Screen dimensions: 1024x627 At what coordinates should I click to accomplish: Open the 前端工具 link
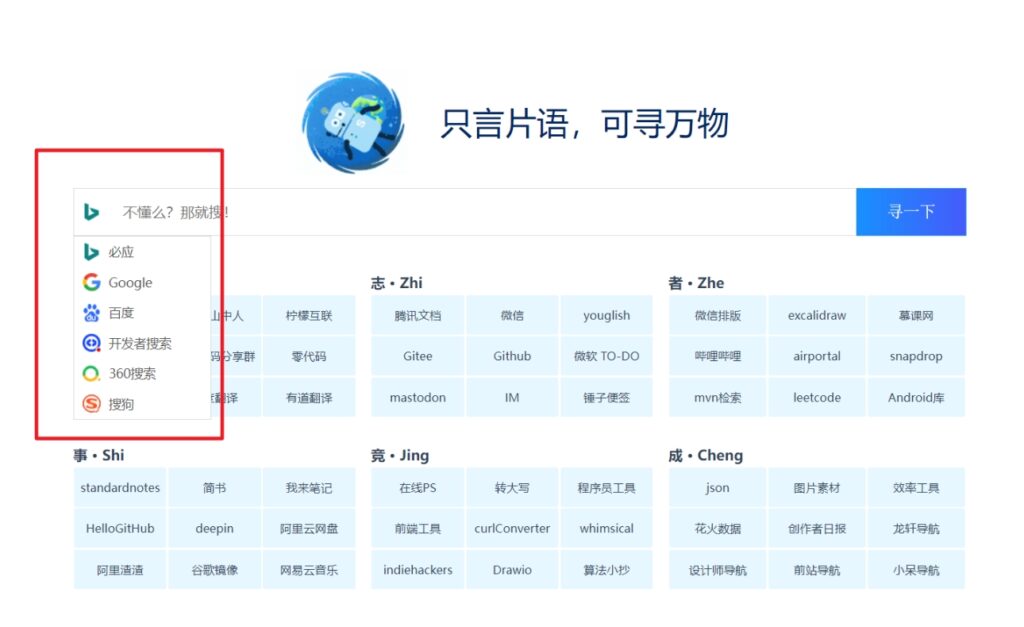point(418,528)
